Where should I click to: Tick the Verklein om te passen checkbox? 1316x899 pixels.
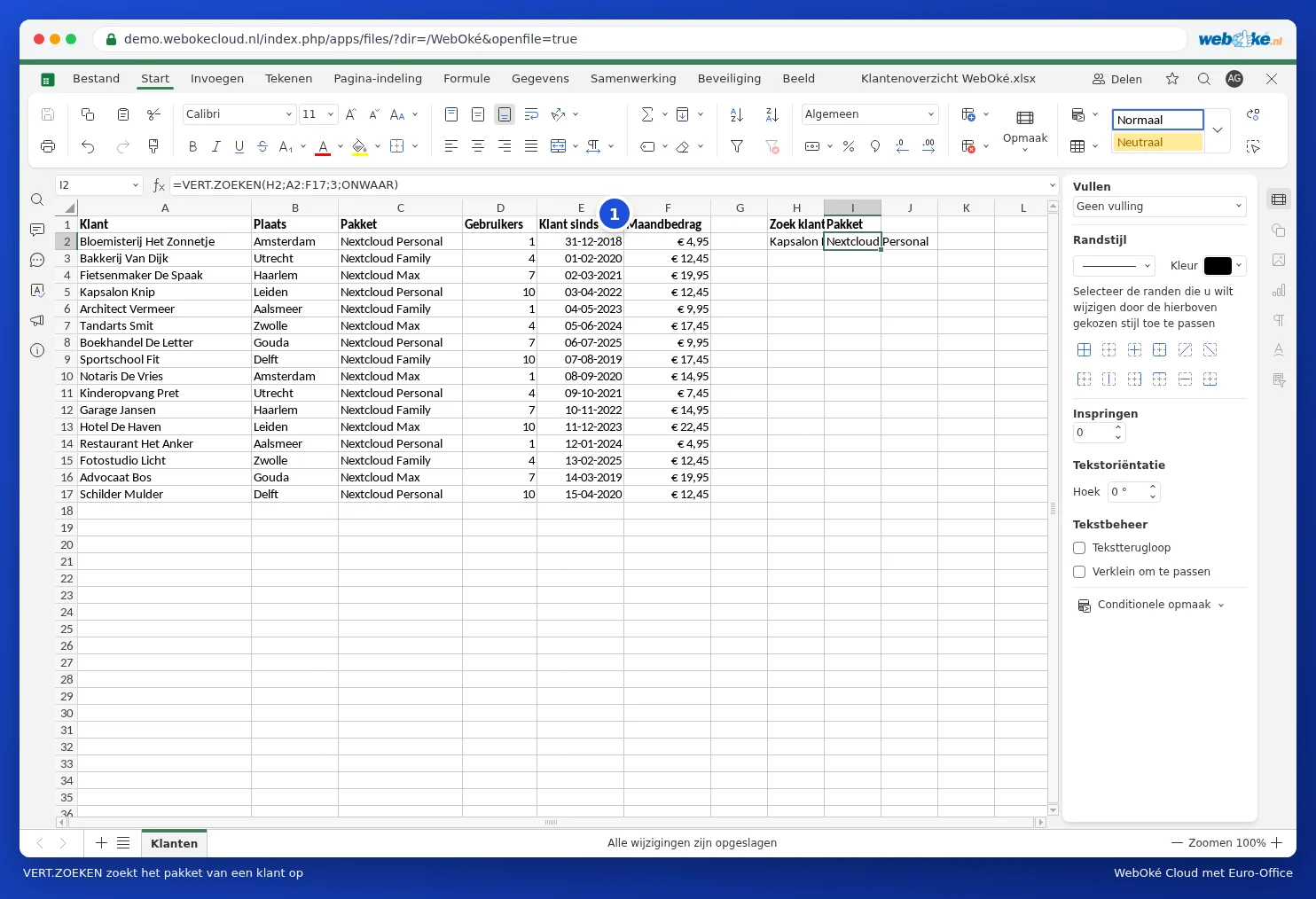coord(1079,572)
